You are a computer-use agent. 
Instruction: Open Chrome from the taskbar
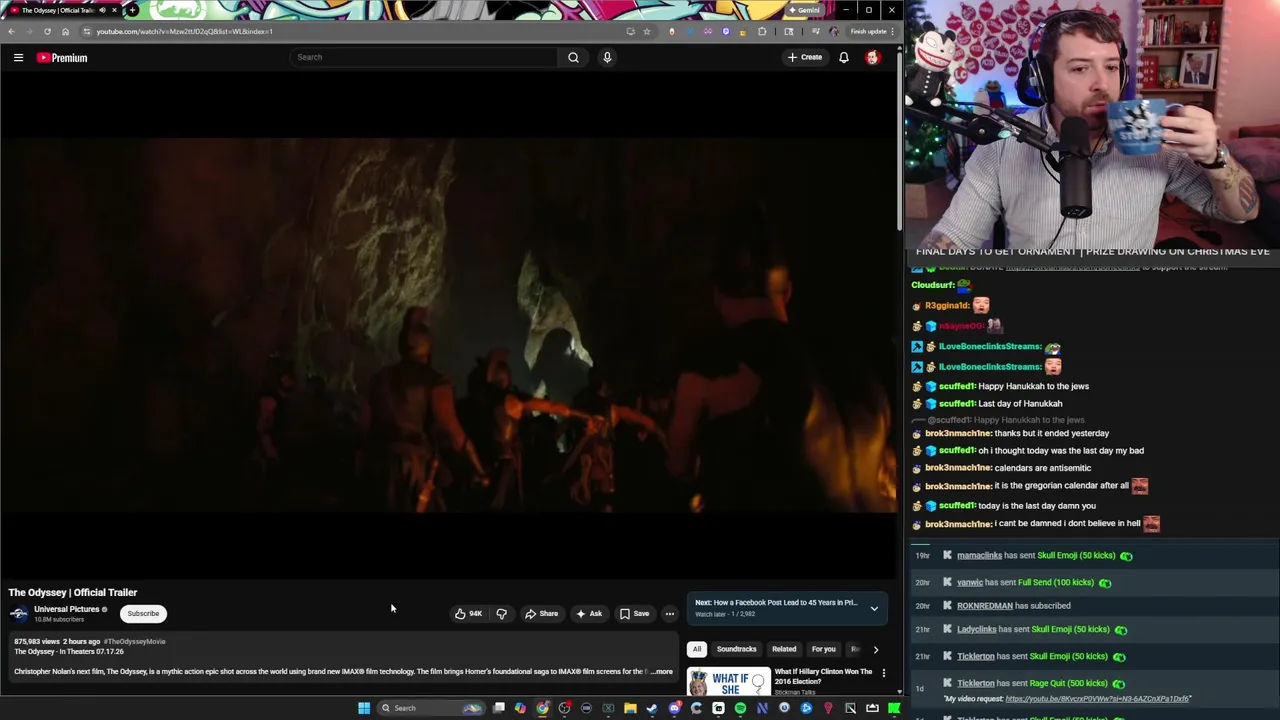(542, 708)
